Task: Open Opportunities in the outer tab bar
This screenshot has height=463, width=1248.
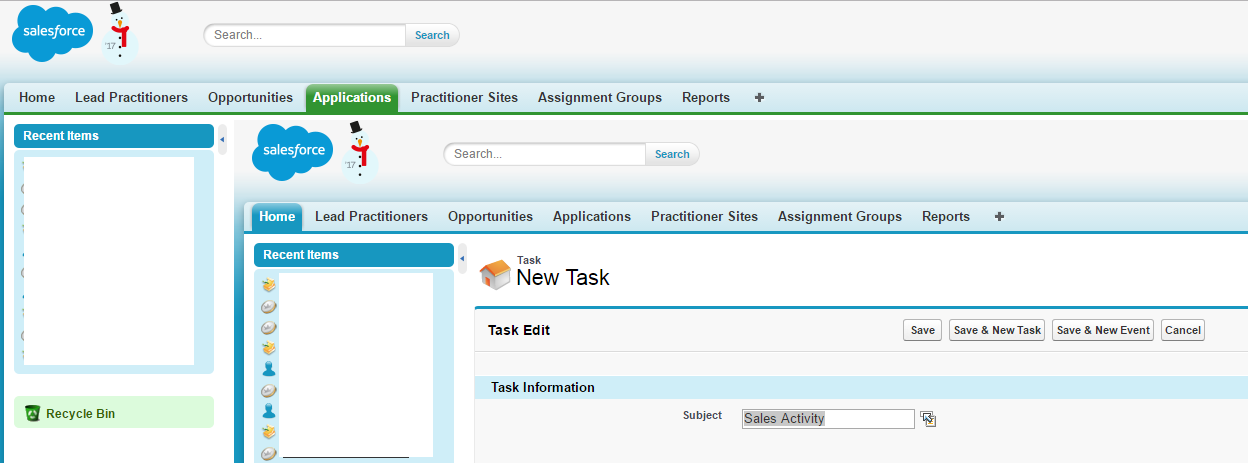Action: pos(250,98)
